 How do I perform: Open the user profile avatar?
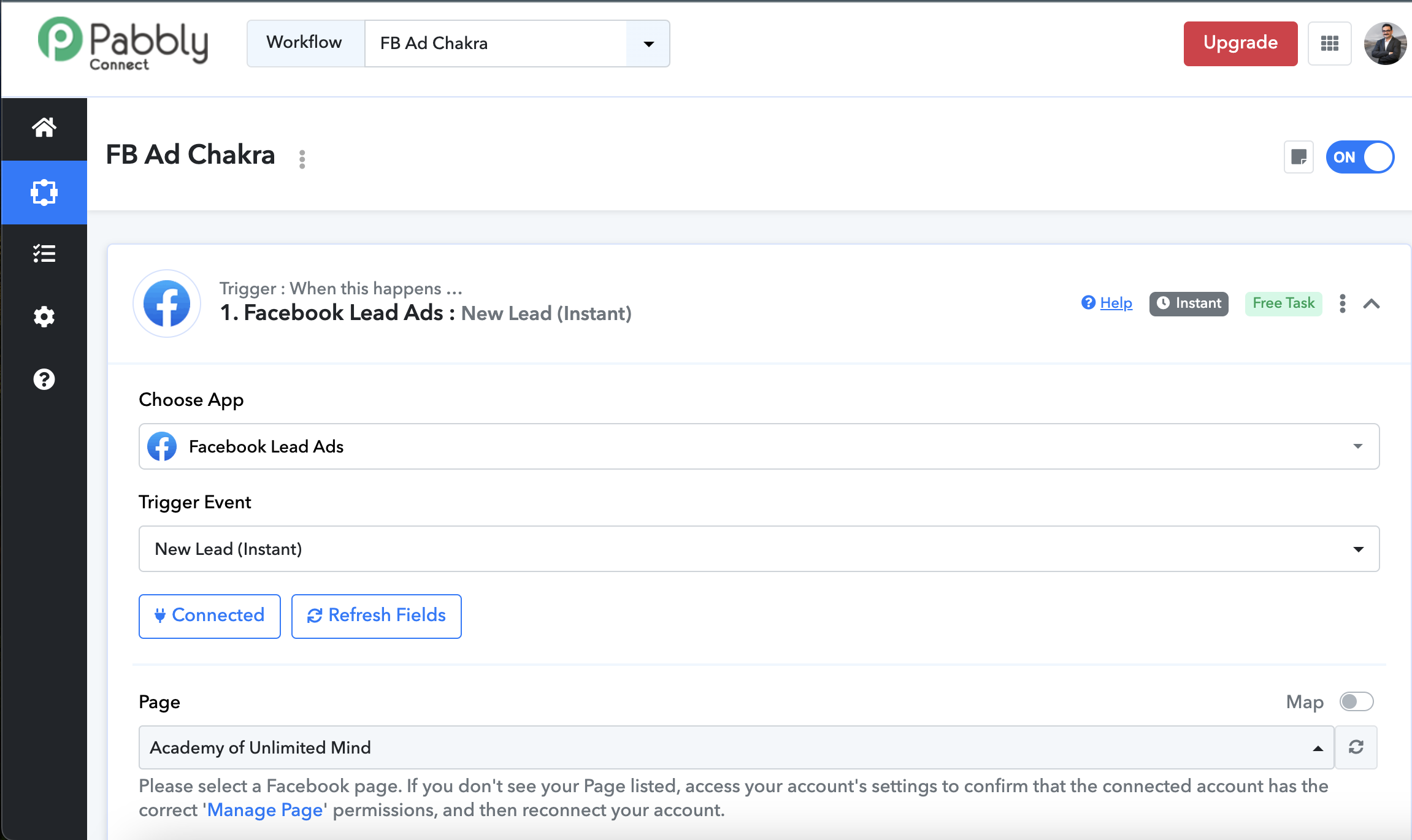(1385, 44)
